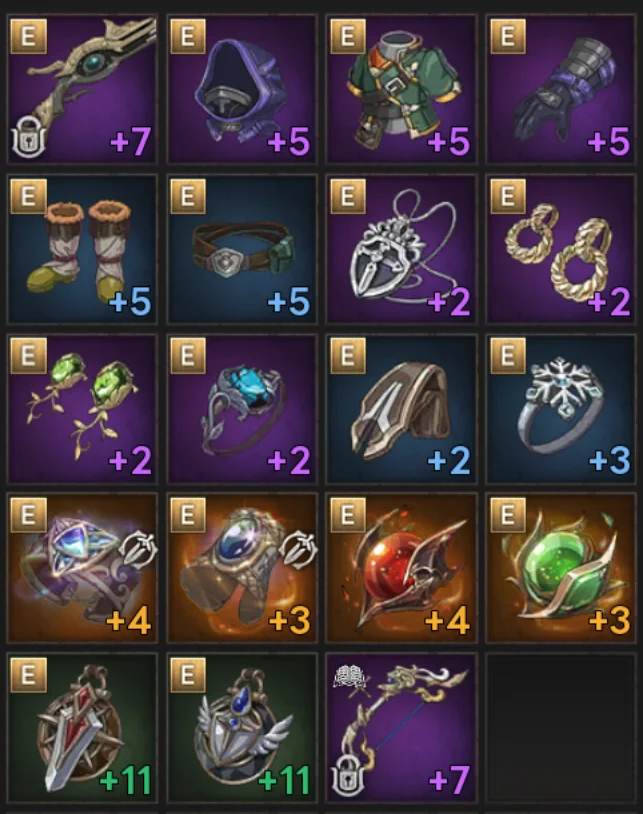Image resolution: width=643 pixels, height=814 pixels.
Task: Select the snowflake ring +3
Action: (561, 409)
